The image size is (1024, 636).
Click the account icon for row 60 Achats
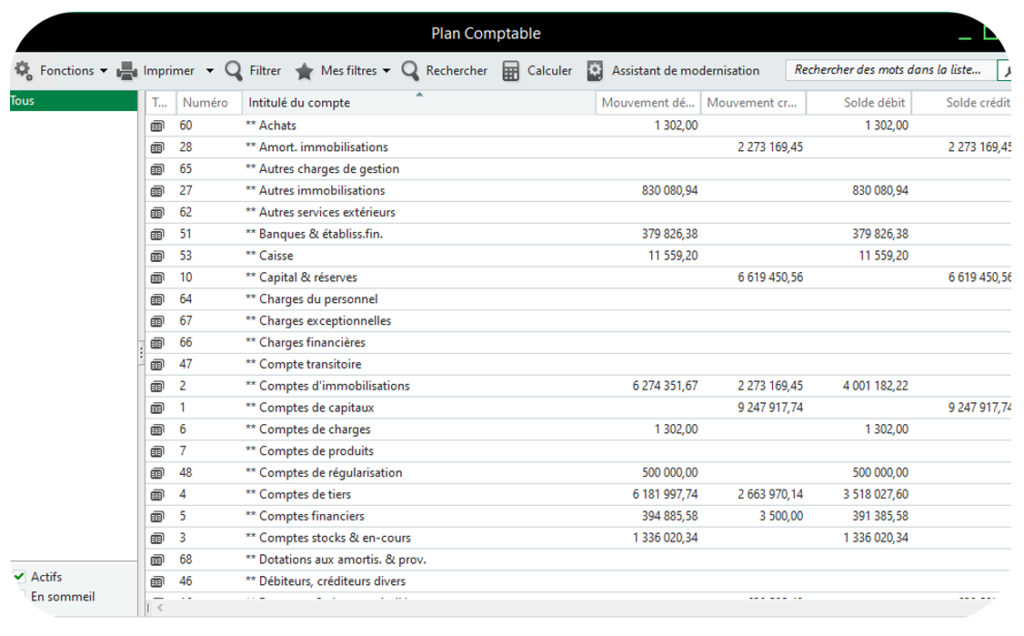(x=157, y=126)
